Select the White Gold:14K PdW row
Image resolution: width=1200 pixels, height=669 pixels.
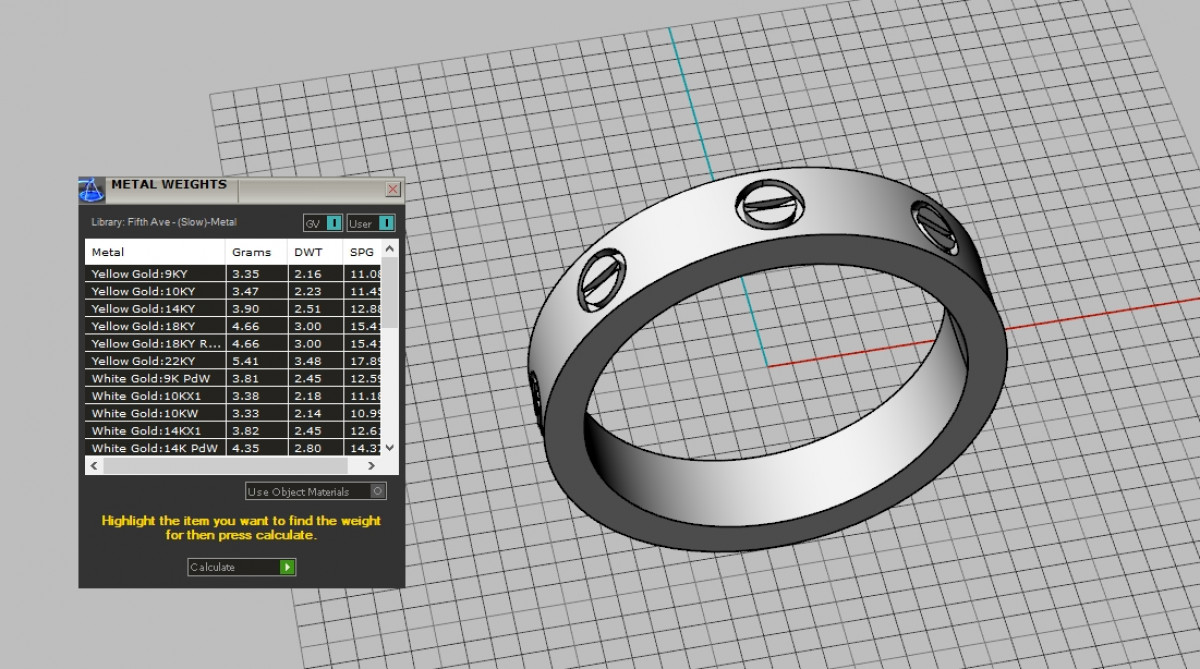pyautogui.click(x=154, y=448)
